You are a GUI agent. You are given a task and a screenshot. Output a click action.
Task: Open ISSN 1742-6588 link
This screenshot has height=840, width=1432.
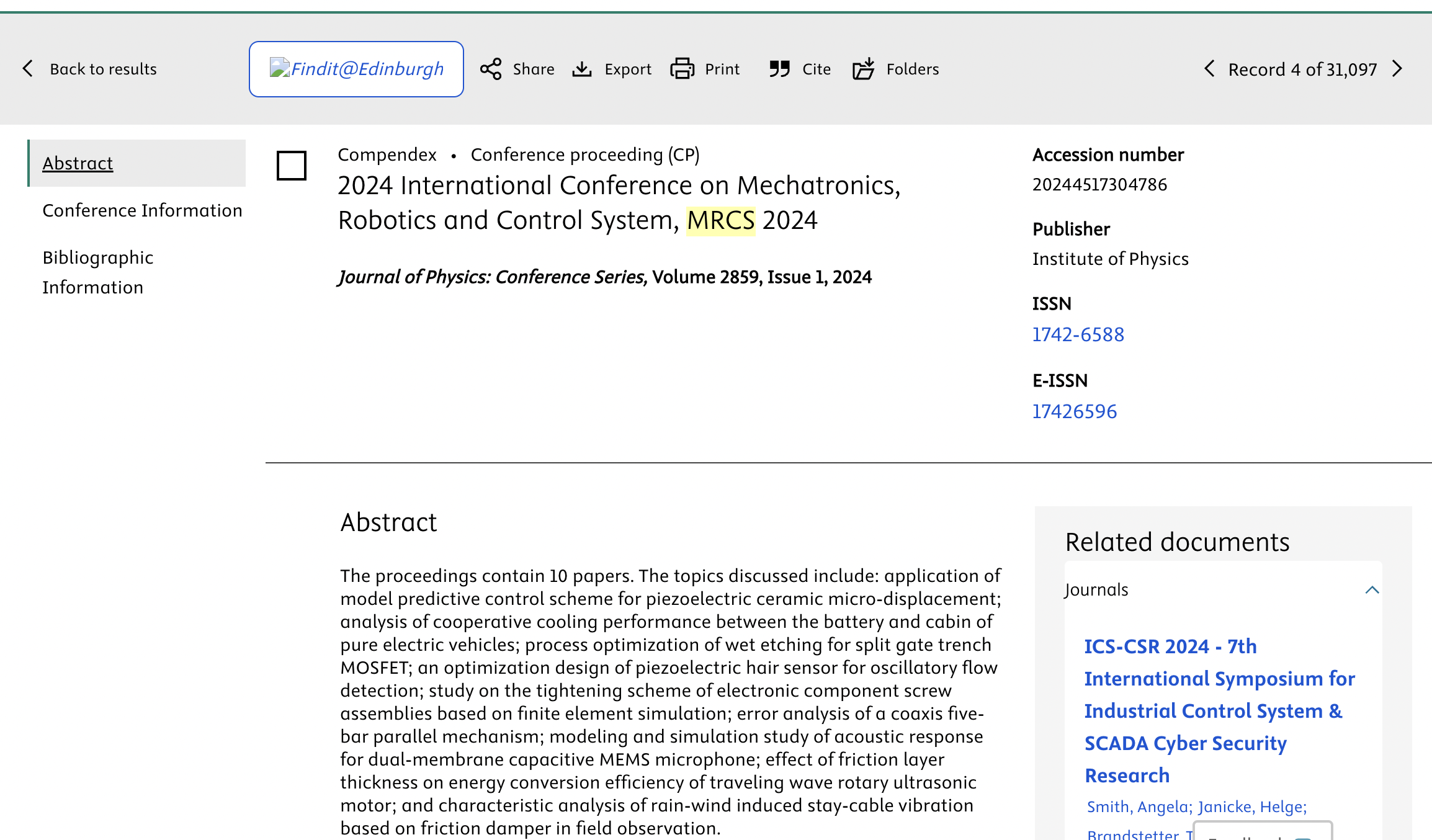[x=1078, y=334]
